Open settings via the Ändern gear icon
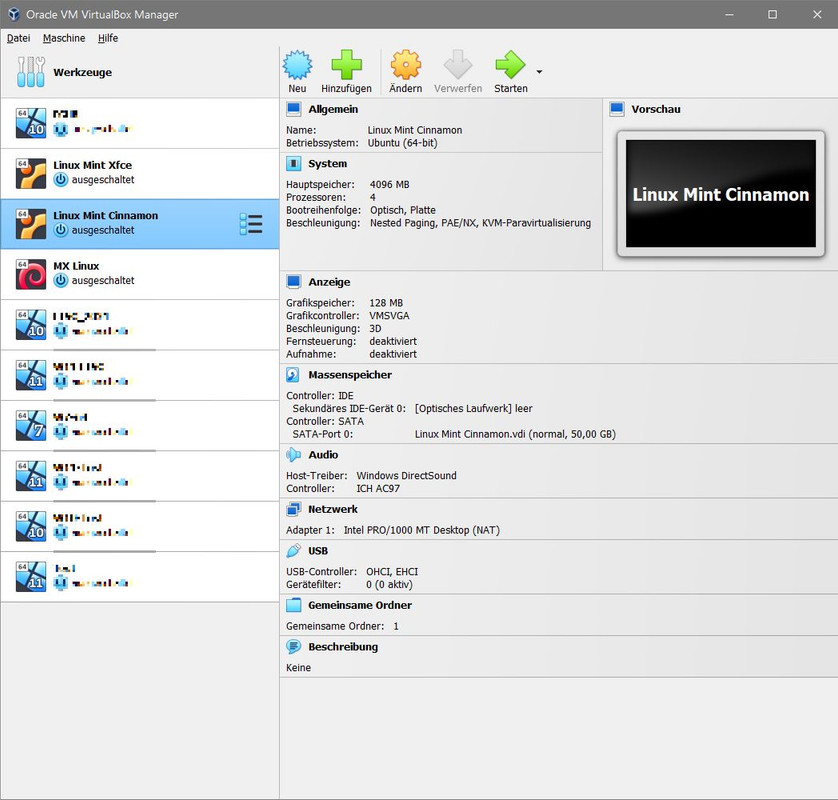Screen dimensions: 838x800 coord(406,65)
